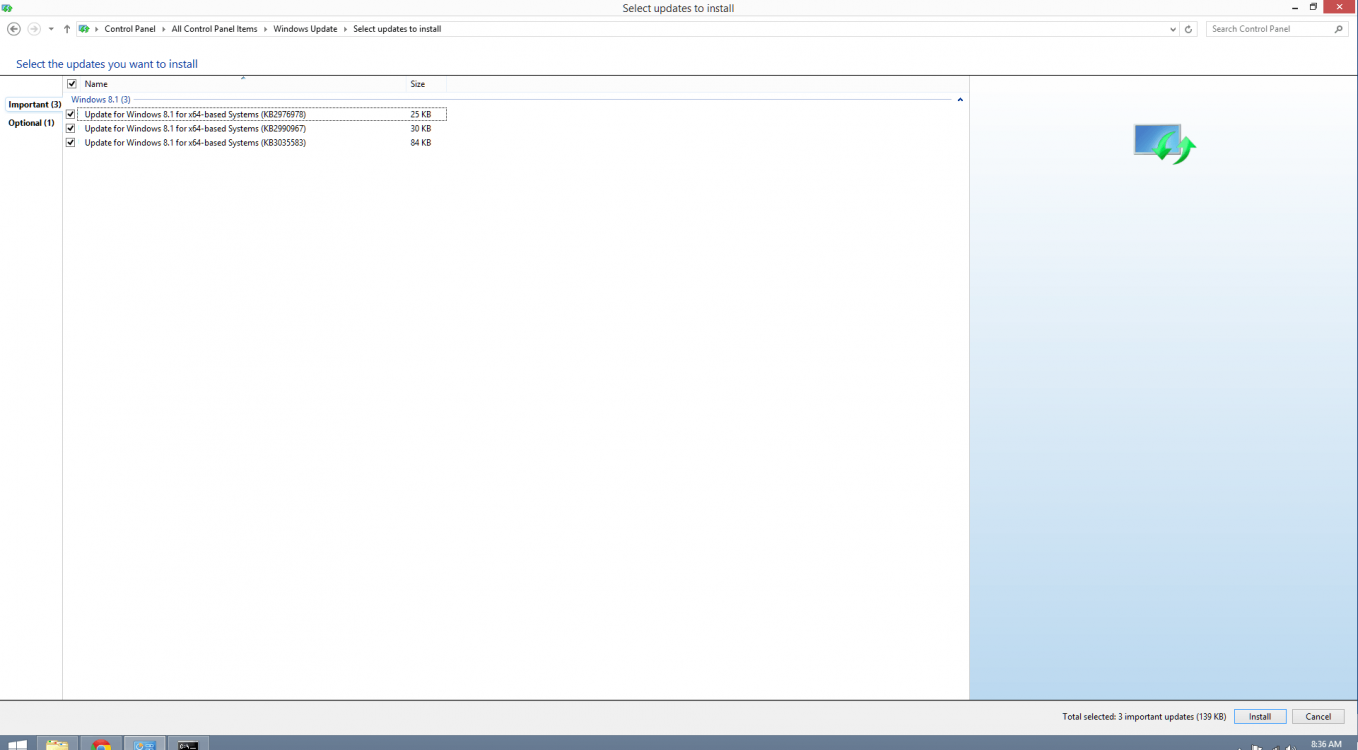The width and height of the screenshot is (1358, 750).
Task: Uncheck update KB2976978
Action: click(70, 114)
